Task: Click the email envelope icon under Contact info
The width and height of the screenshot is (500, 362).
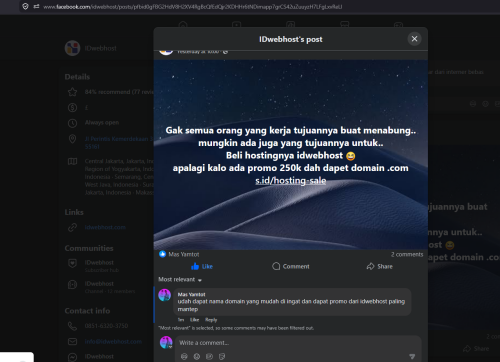Action: (72, 342)
